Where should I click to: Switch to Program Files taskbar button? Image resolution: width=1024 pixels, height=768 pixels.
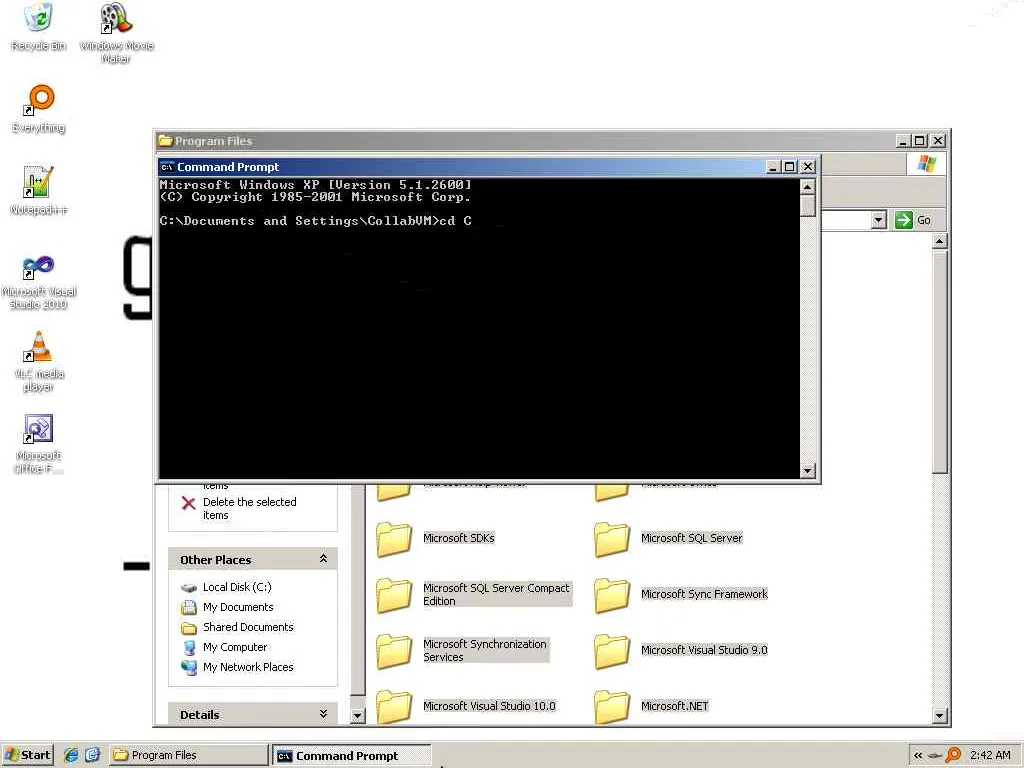(x=189, y=755)
